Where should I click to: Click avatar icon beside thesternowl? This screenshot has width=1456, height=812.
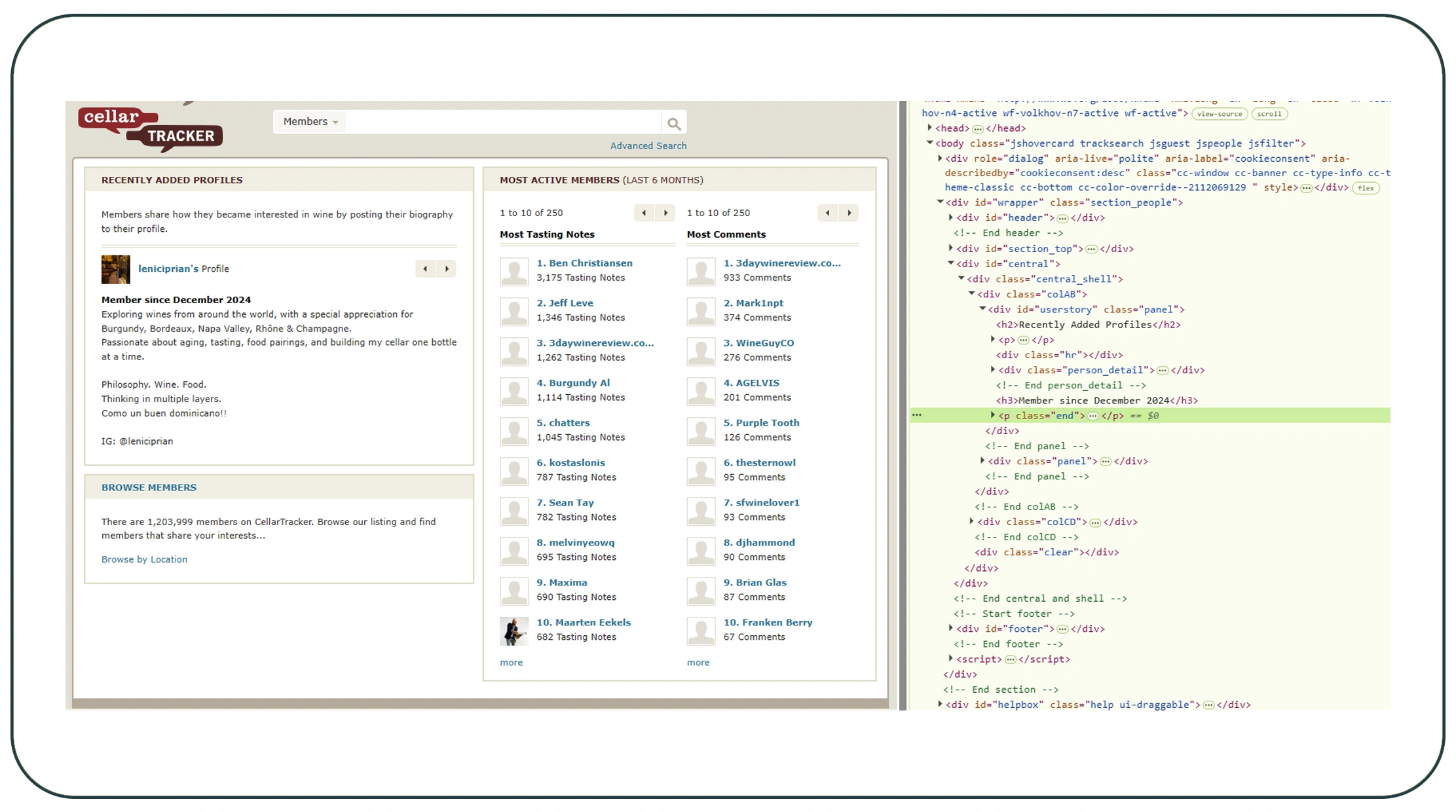click(701, 471)
